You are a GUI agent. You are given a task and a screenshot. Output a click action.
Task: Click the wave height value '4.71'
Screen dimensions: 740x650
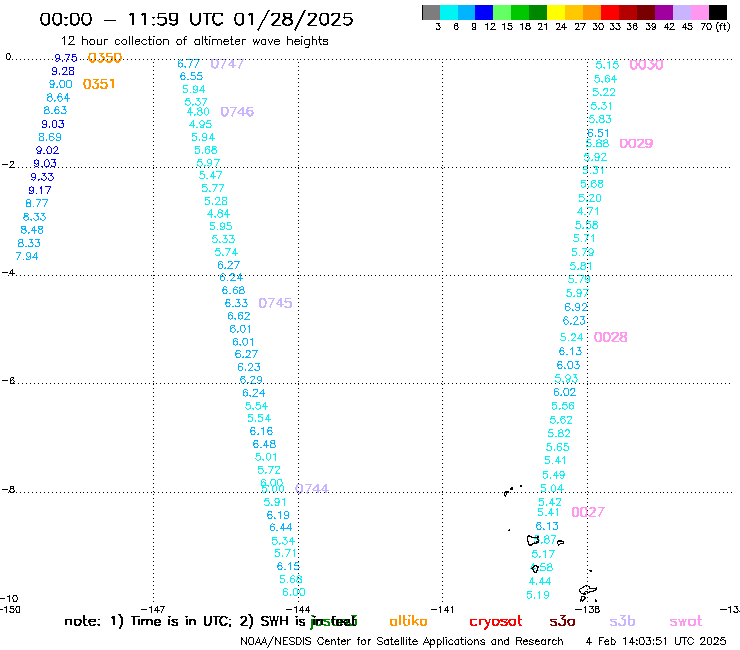(x=588, y=211)
